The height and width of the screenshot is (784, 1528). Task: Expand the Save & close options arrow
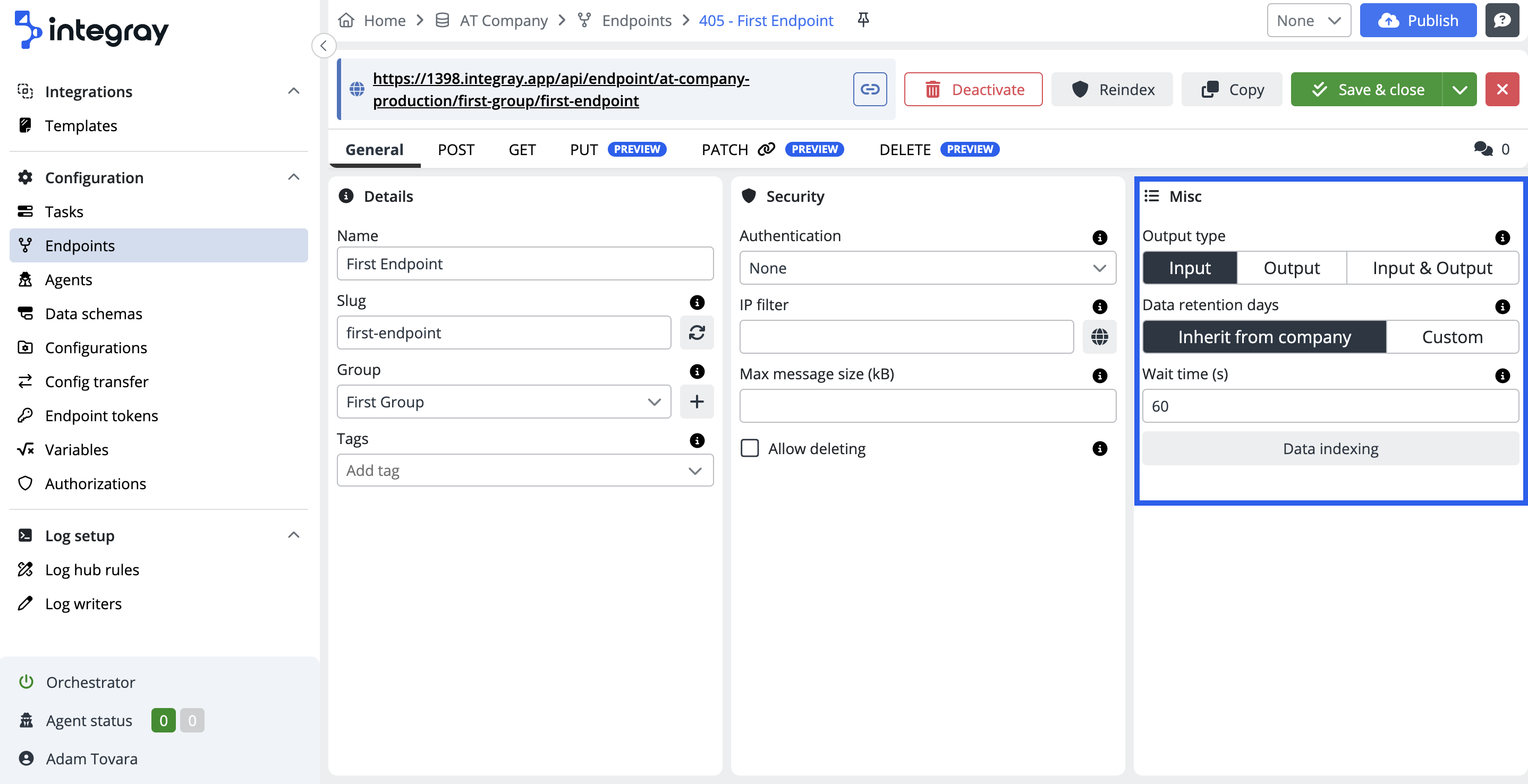click(x=1460, y=90)
